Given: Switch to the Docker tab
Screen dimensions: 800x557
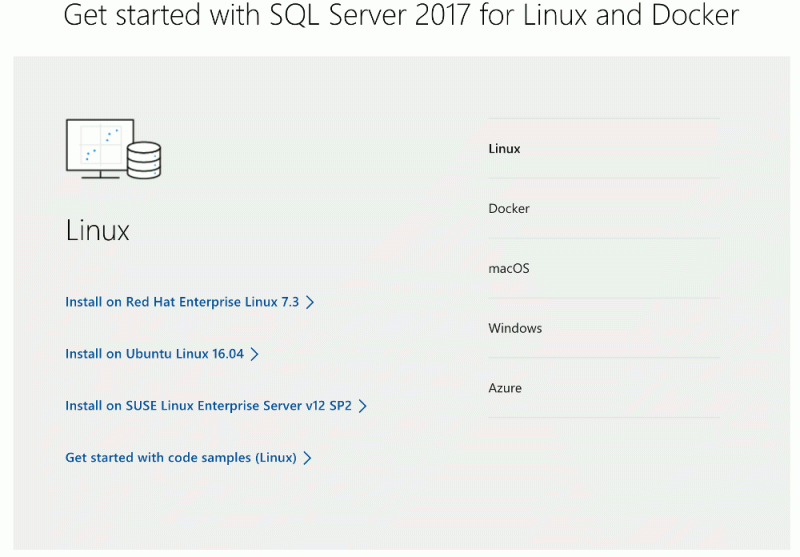Looking at the screenshot, I should pos(509,209).
